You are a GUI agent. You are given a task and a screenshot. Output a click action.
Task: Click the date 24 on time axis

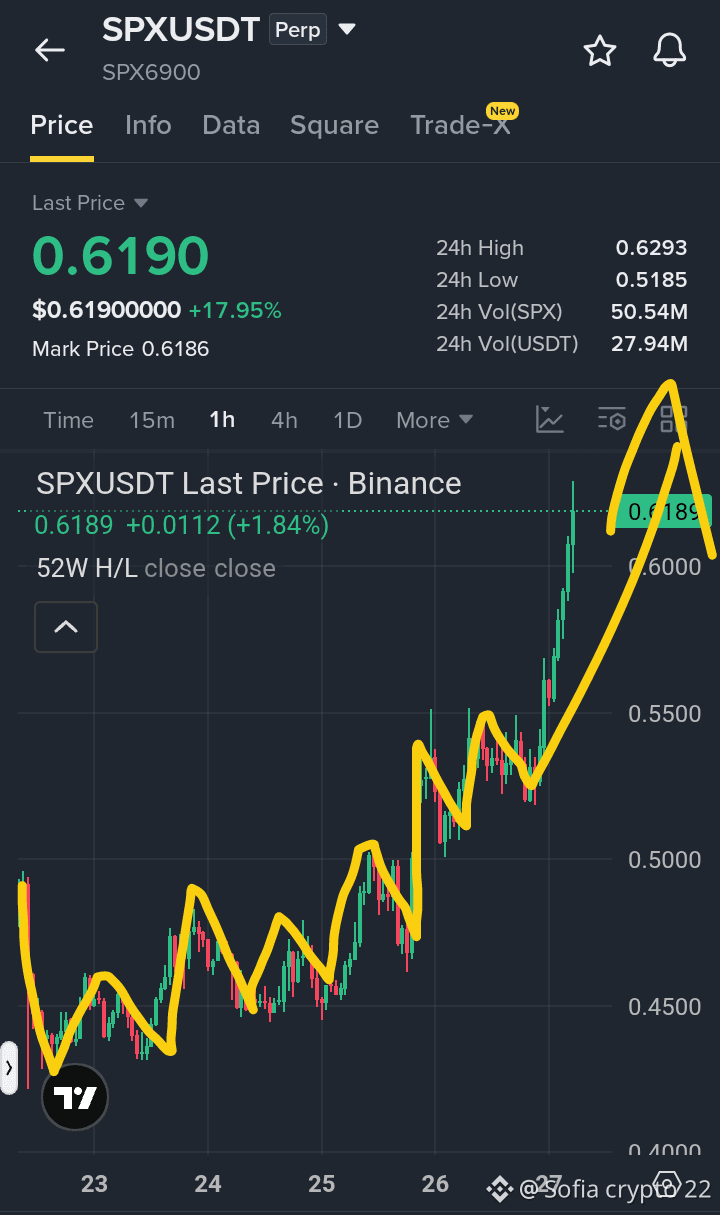(208, 1184)
